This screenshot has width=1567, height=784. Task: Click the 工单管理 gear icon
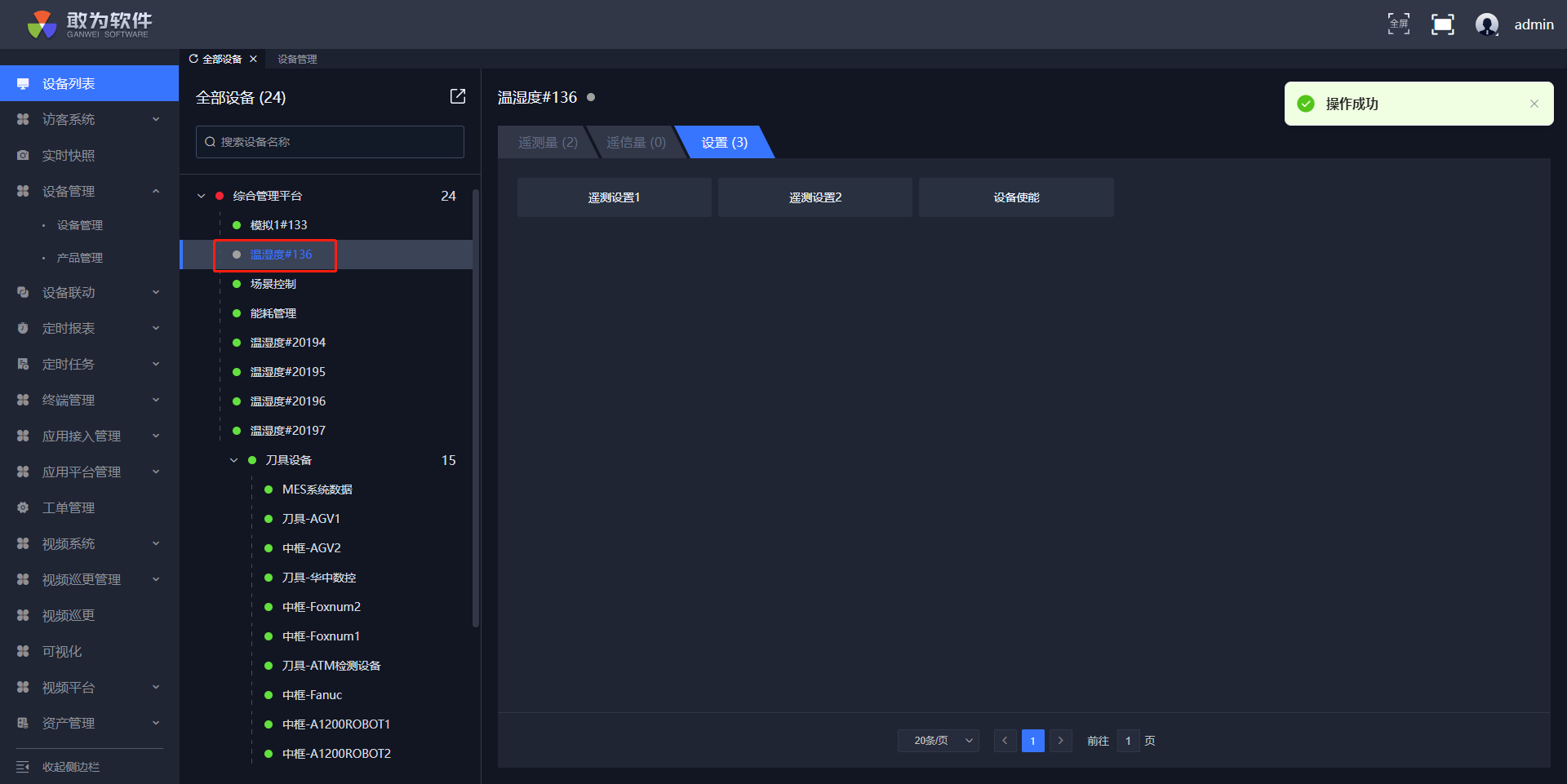(23, 507)
